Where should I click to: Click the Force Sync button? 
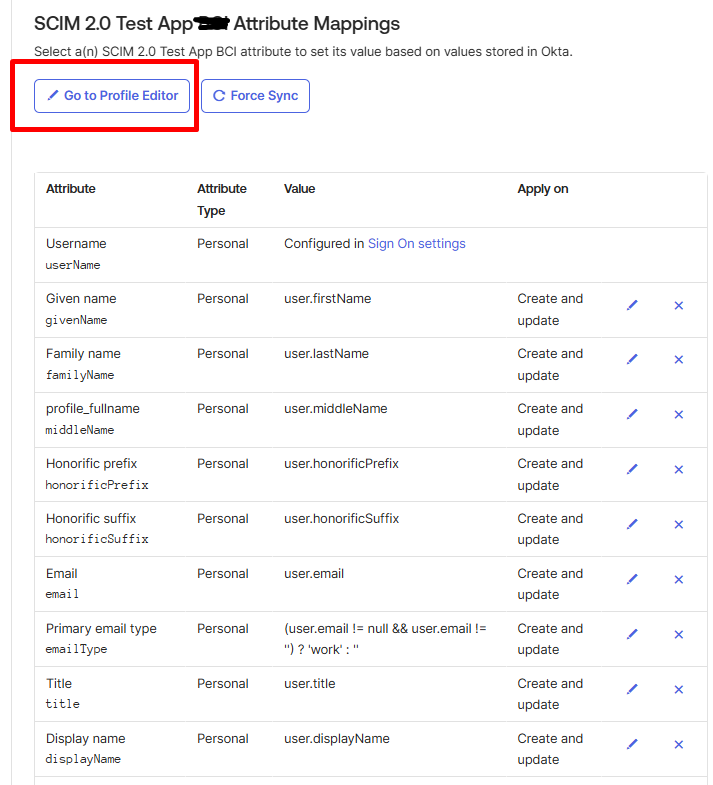(255, 96)
